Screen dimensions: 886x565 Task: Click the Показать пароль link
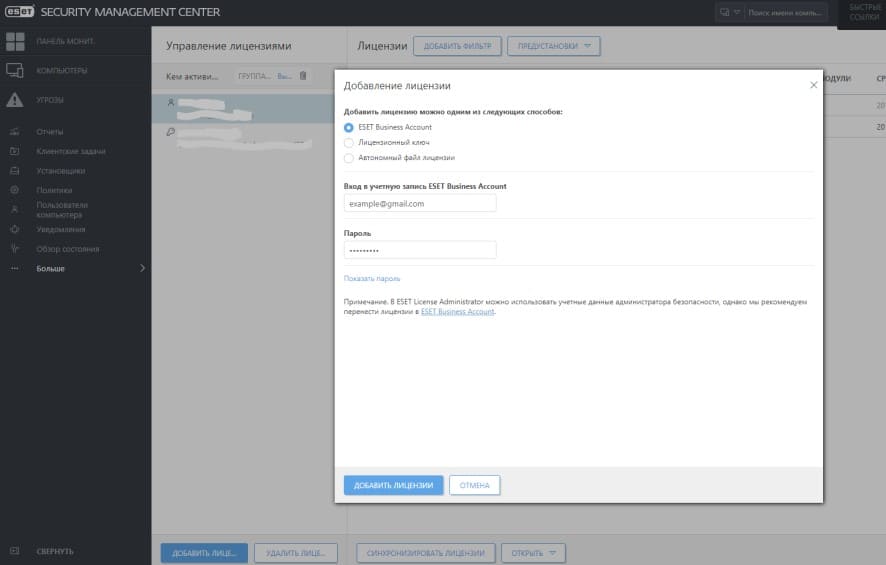(x=372, y=279)
